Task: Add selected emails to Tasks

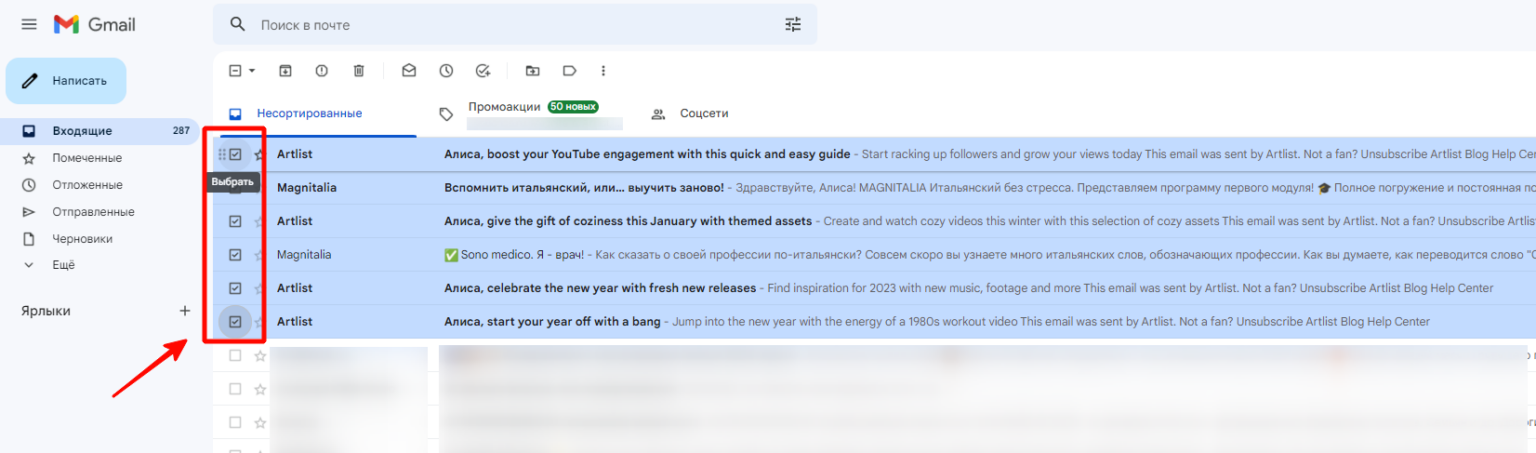Action: tap(483, 71)
